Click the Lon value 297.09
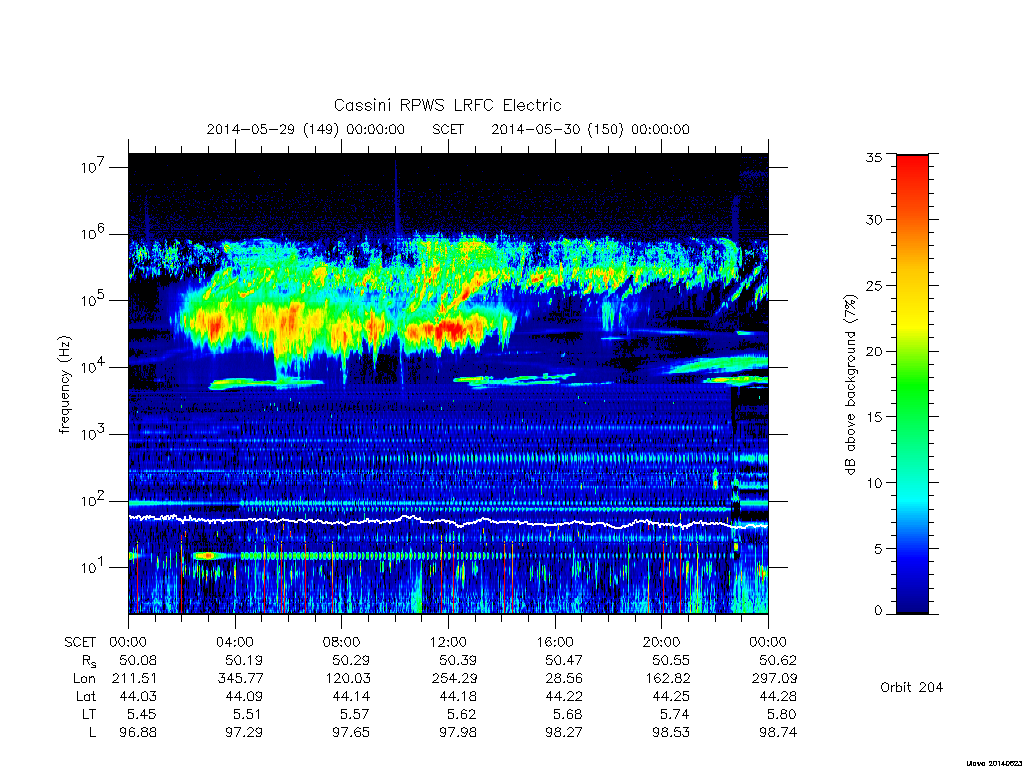This screenshot has width=1024, height=768. [x=775, y=679]
